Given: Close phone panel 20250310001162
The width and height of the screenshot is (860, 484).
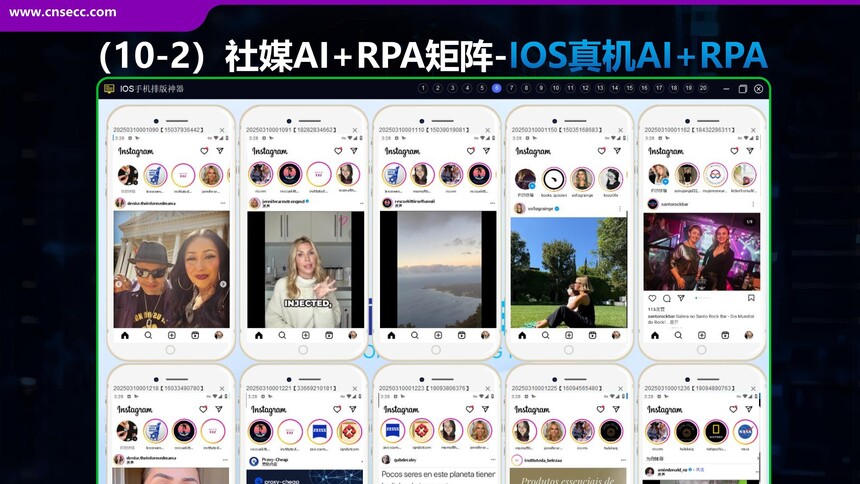Looking at the screenshot, I should click(x=753, y=130).
